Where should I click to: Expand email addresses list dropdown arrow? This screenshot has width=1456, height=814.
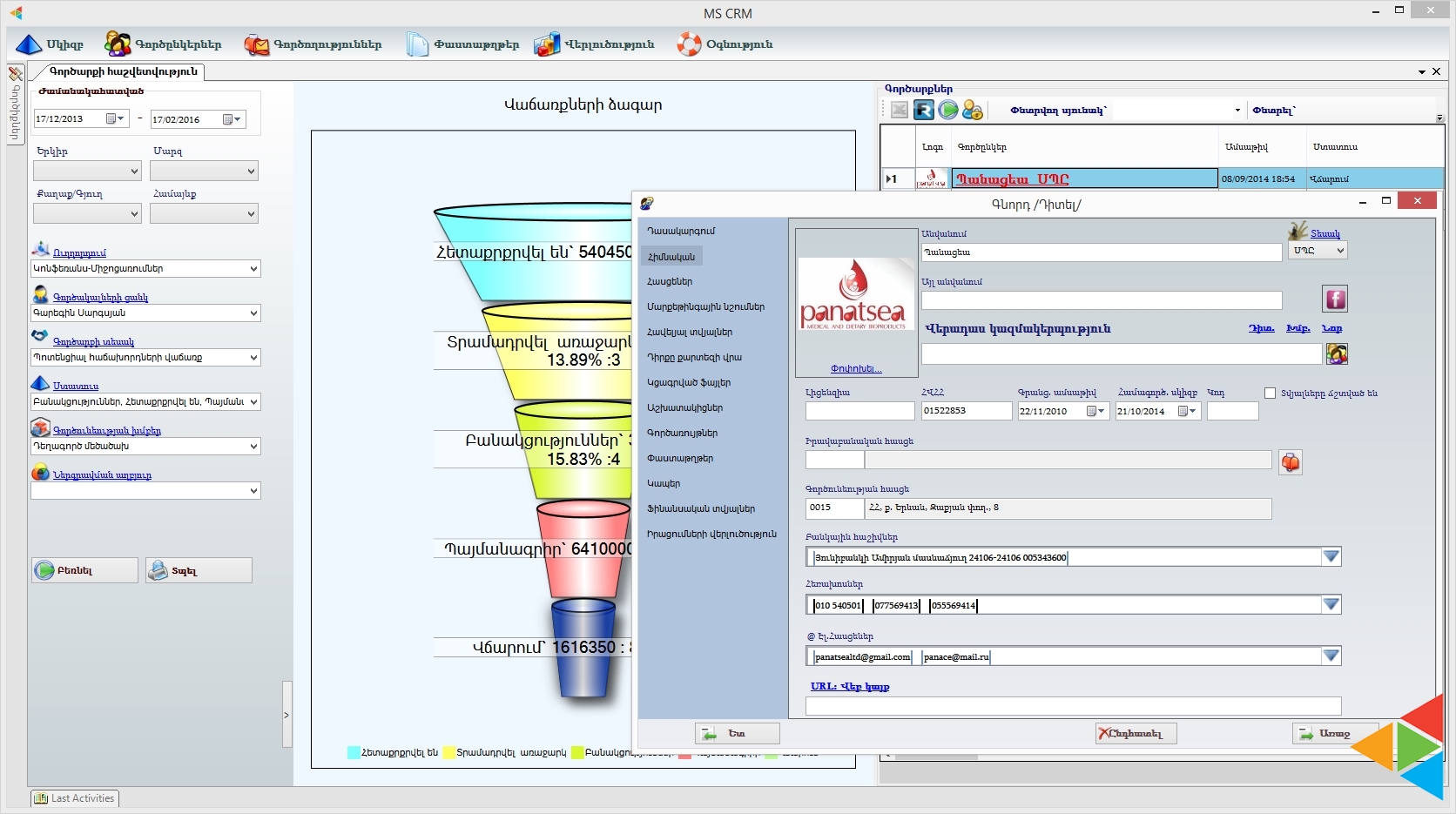1331,656
